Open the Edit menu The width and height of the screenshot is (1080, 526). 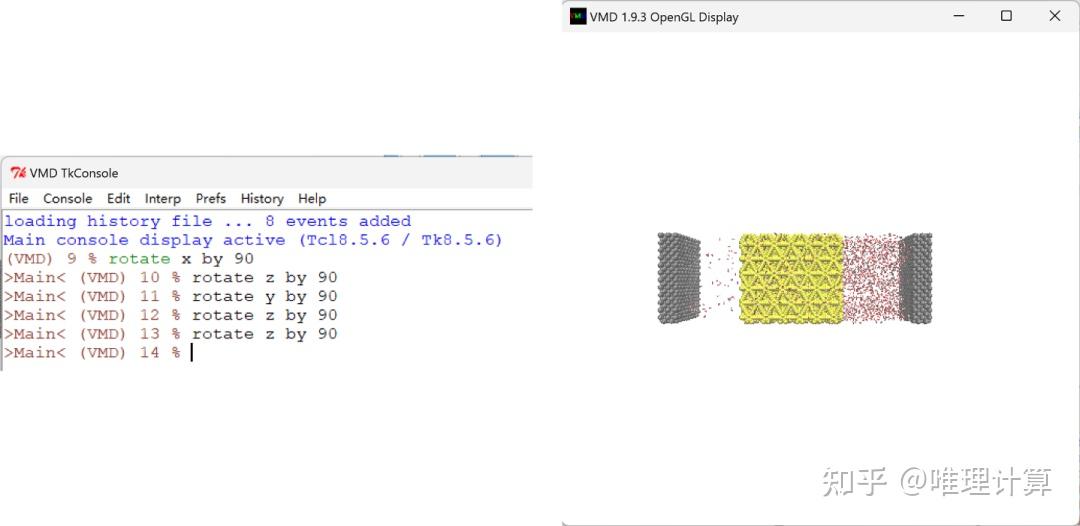coord(118,198)
